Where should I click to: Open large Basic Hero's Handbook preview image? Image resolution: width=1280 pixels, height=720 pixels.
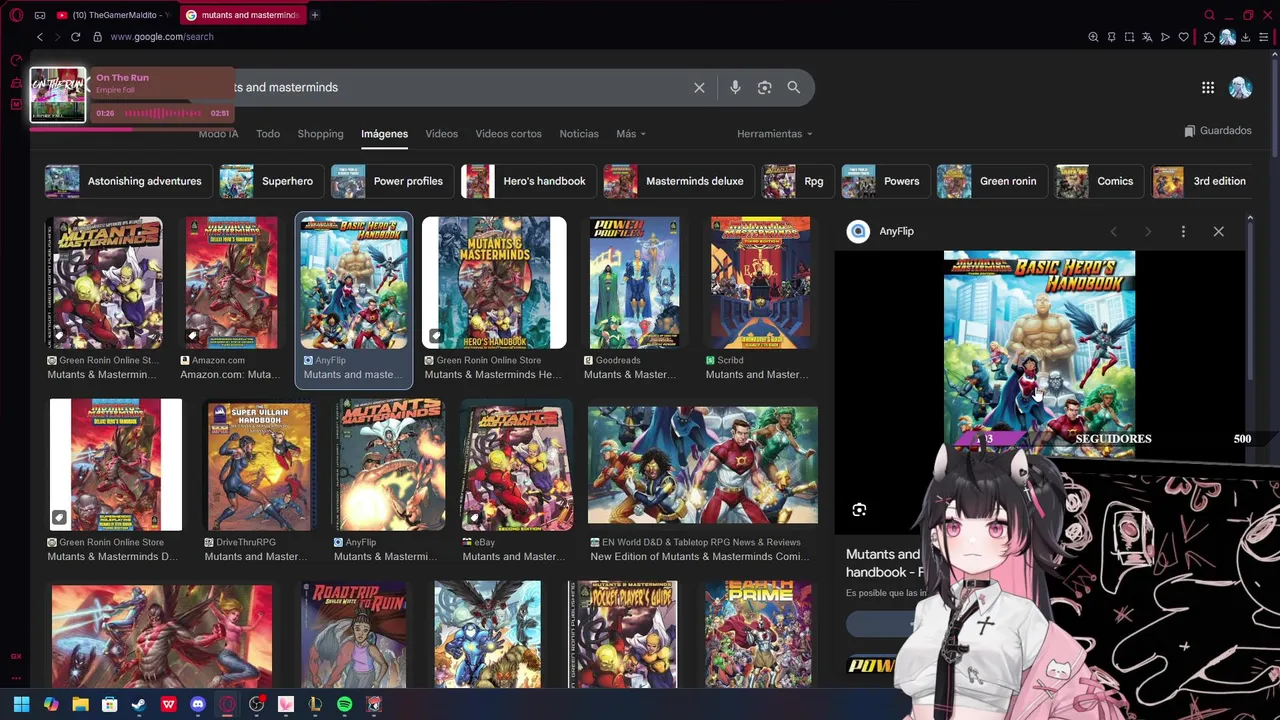tap(1039, 353)
